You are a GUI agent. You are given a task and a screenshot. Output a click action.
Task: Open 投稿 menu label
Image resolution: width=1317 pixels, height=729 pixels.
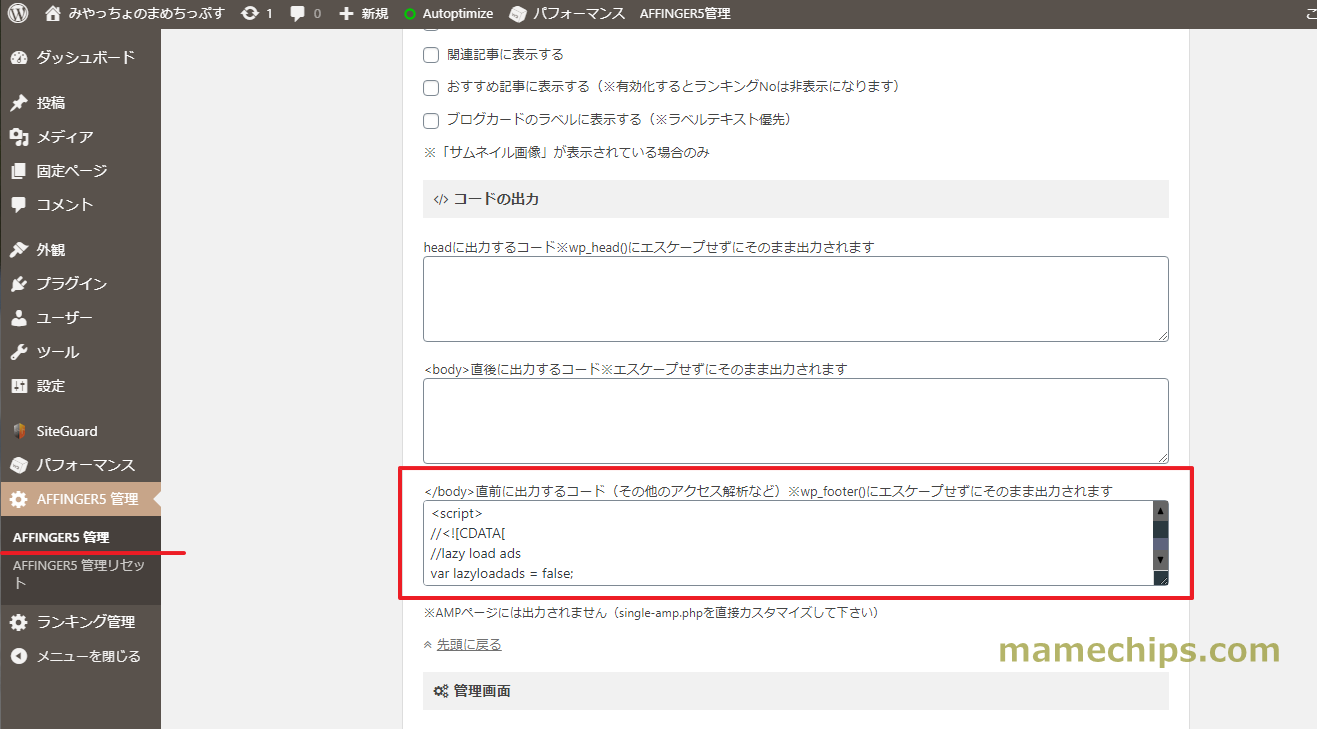point(51,103)
